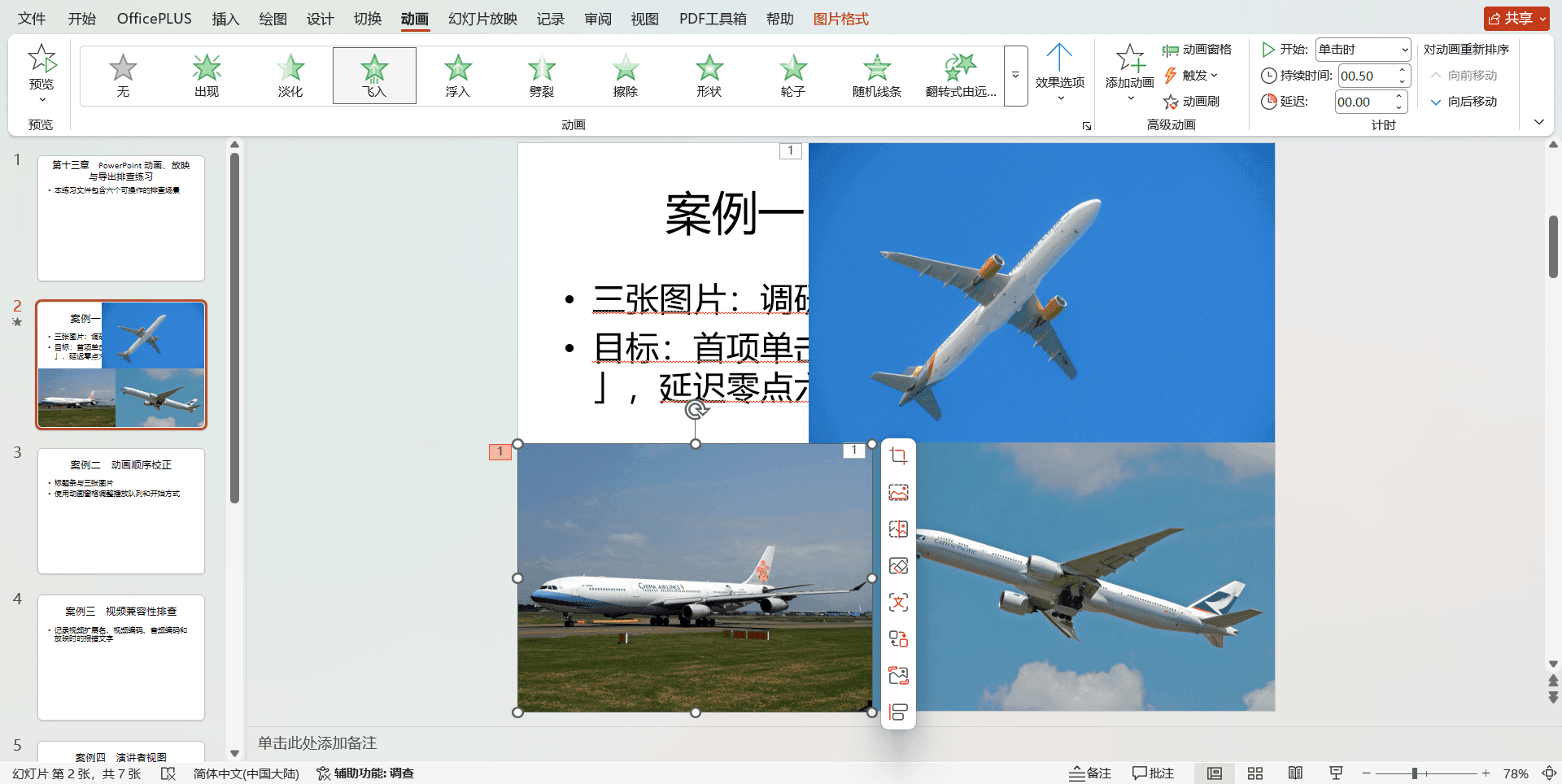
Task: Select slide 3 thumbnail 案例二 动画顺序校正
Action: [x=121, y=511]
